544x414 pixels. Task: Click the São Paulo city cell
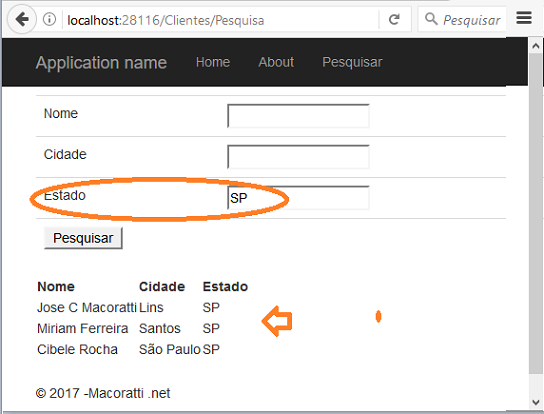[x=170, y=349]
